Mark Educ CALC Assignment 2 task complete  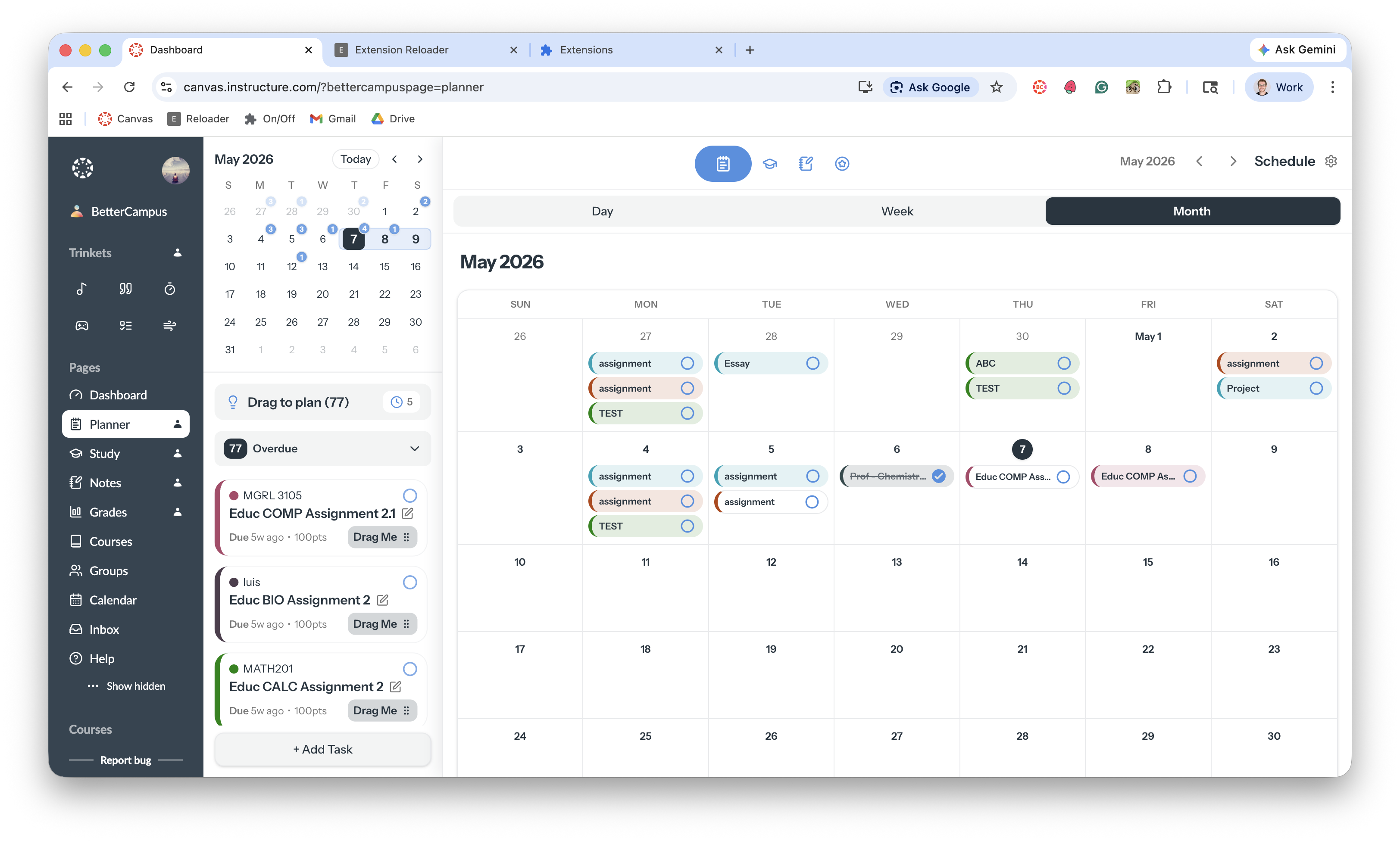(410, 669)
